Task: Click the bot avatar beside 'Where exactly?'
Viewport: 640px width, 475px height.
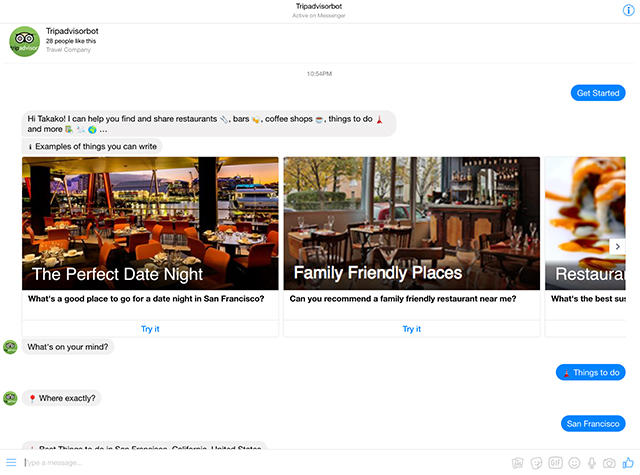Action: [x=10, y=398]
